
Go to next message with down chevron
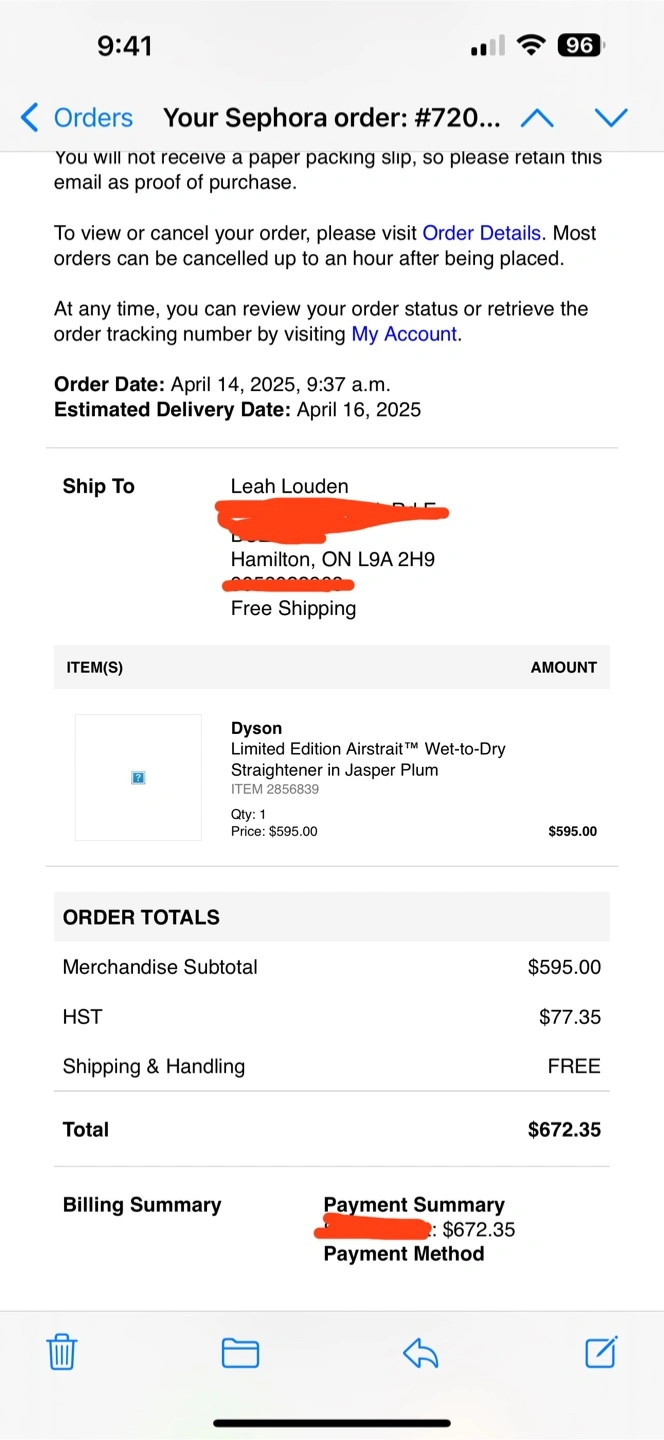(610, 118)
